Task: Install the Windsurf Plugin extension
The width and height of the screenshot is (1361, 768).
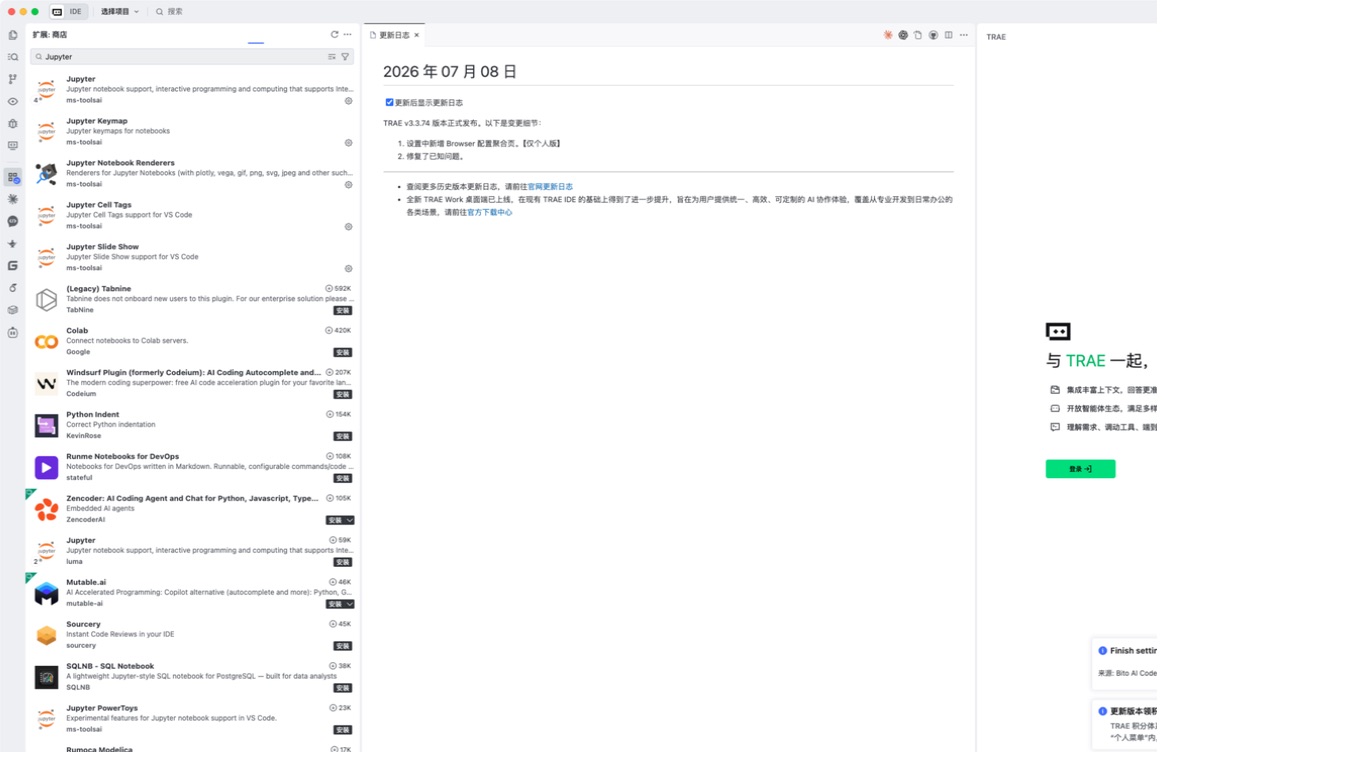Action: click(x=343, y=395)
